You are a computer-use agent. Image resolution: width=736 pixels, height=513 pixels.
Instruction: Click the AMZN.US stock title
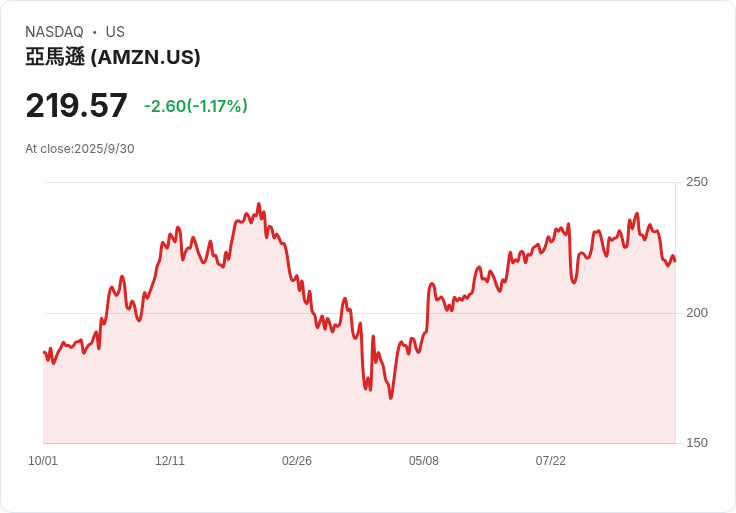(113, 57)
